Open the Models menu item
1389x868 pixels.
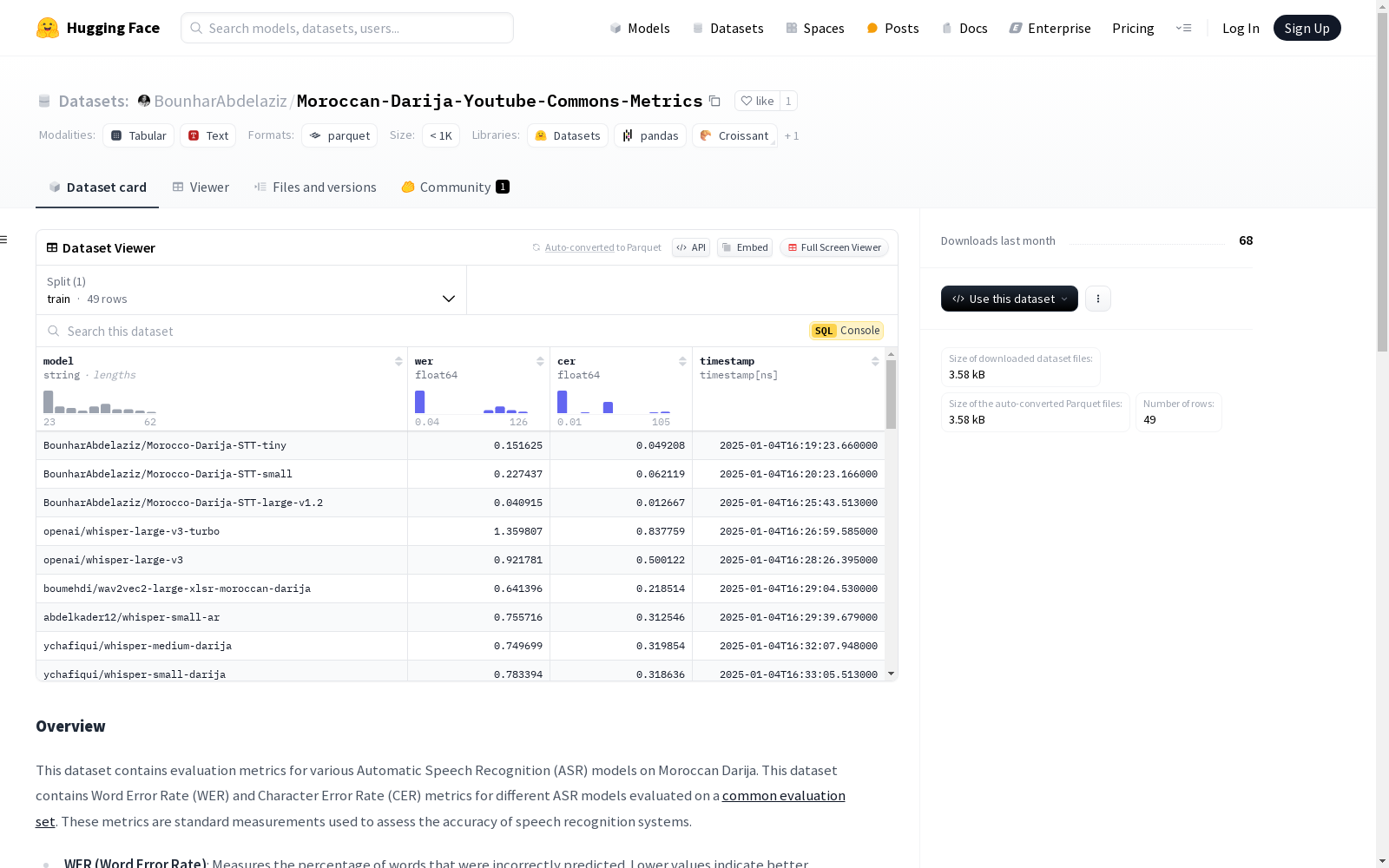pos(640,28)
